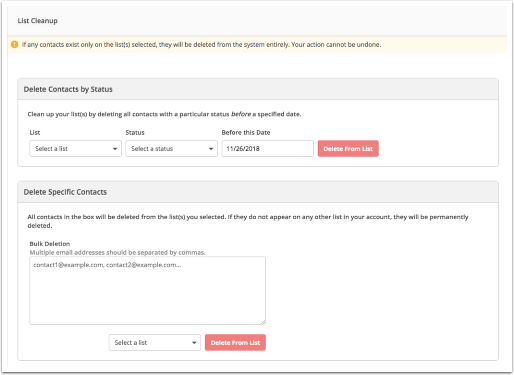
Task: Click the caret arrow on Status dropdown
Action: (x=211, y=149)
